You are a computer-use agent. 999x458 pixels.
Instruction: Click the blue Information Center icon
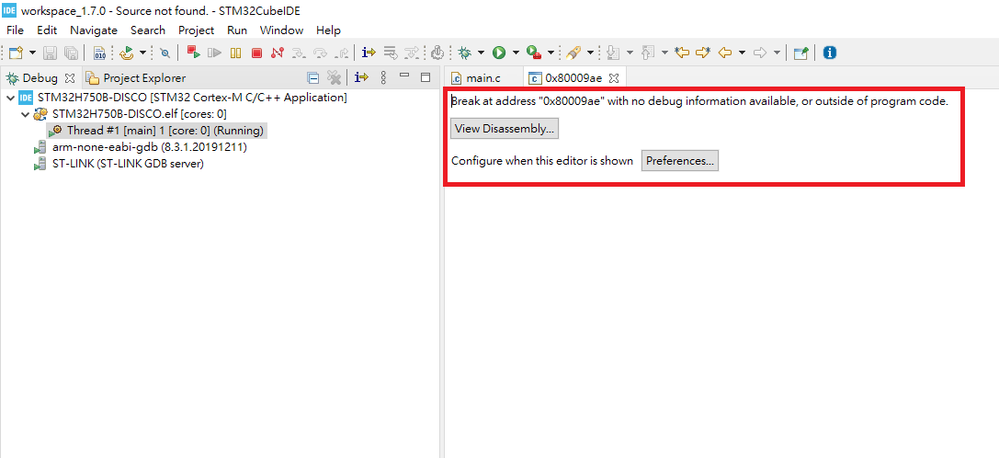[830, 53]
